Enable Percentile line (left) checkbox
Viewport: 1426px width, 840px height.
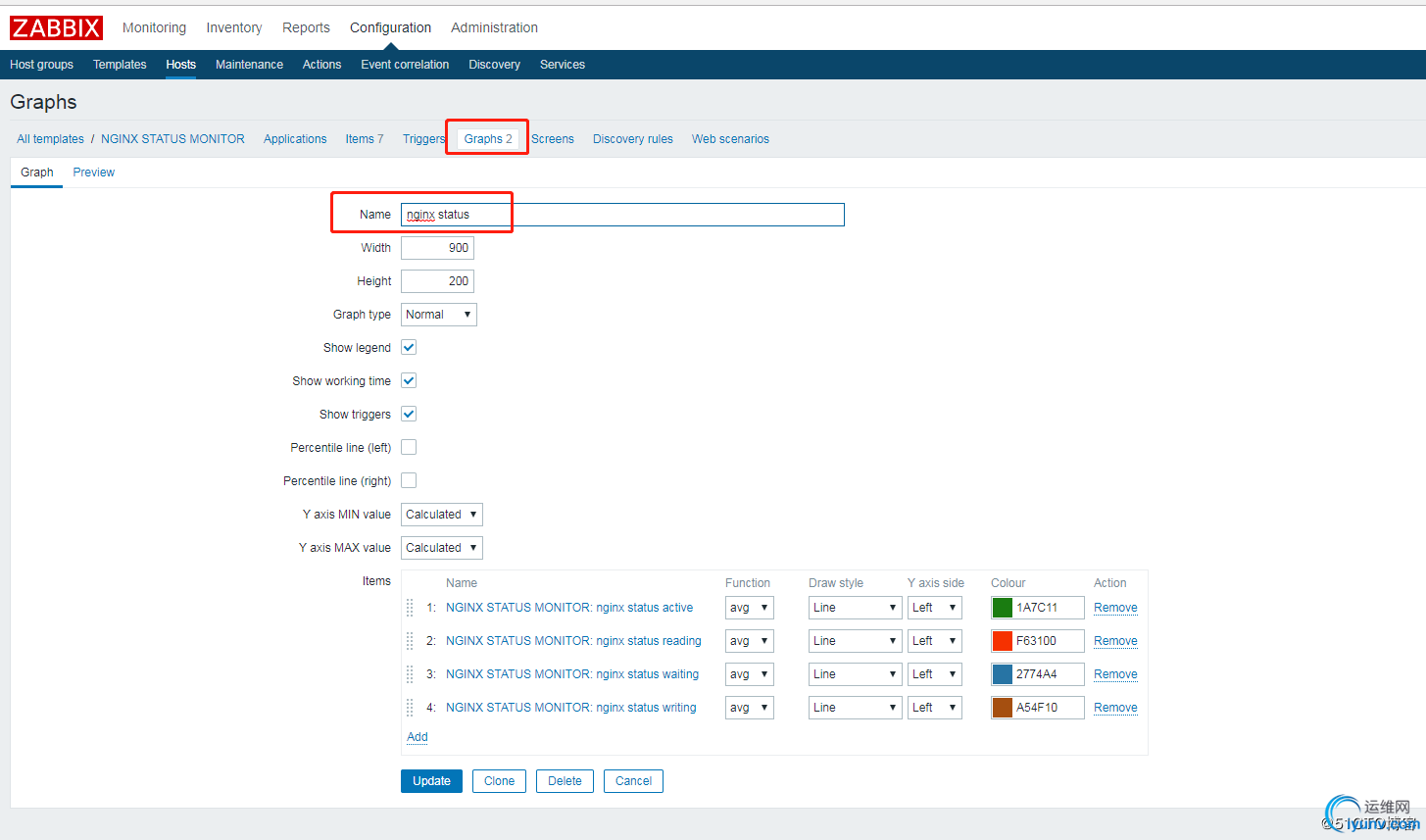[409, 447]
